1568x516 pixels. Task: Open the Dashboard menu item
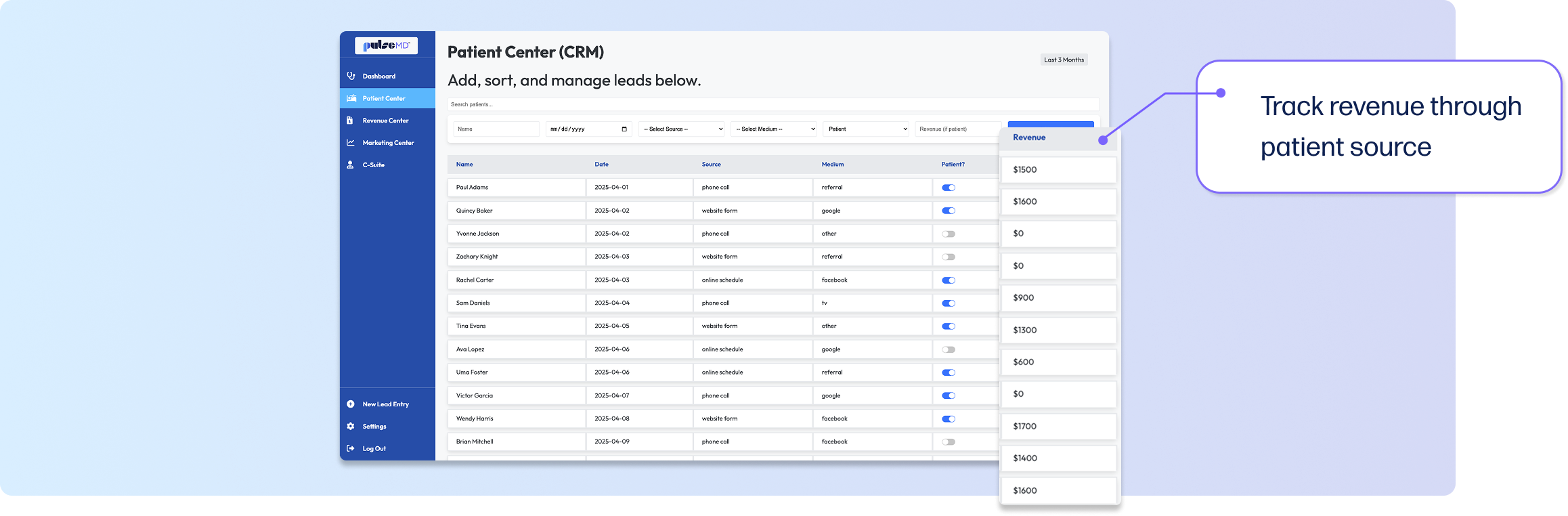(x=387, y=76)
